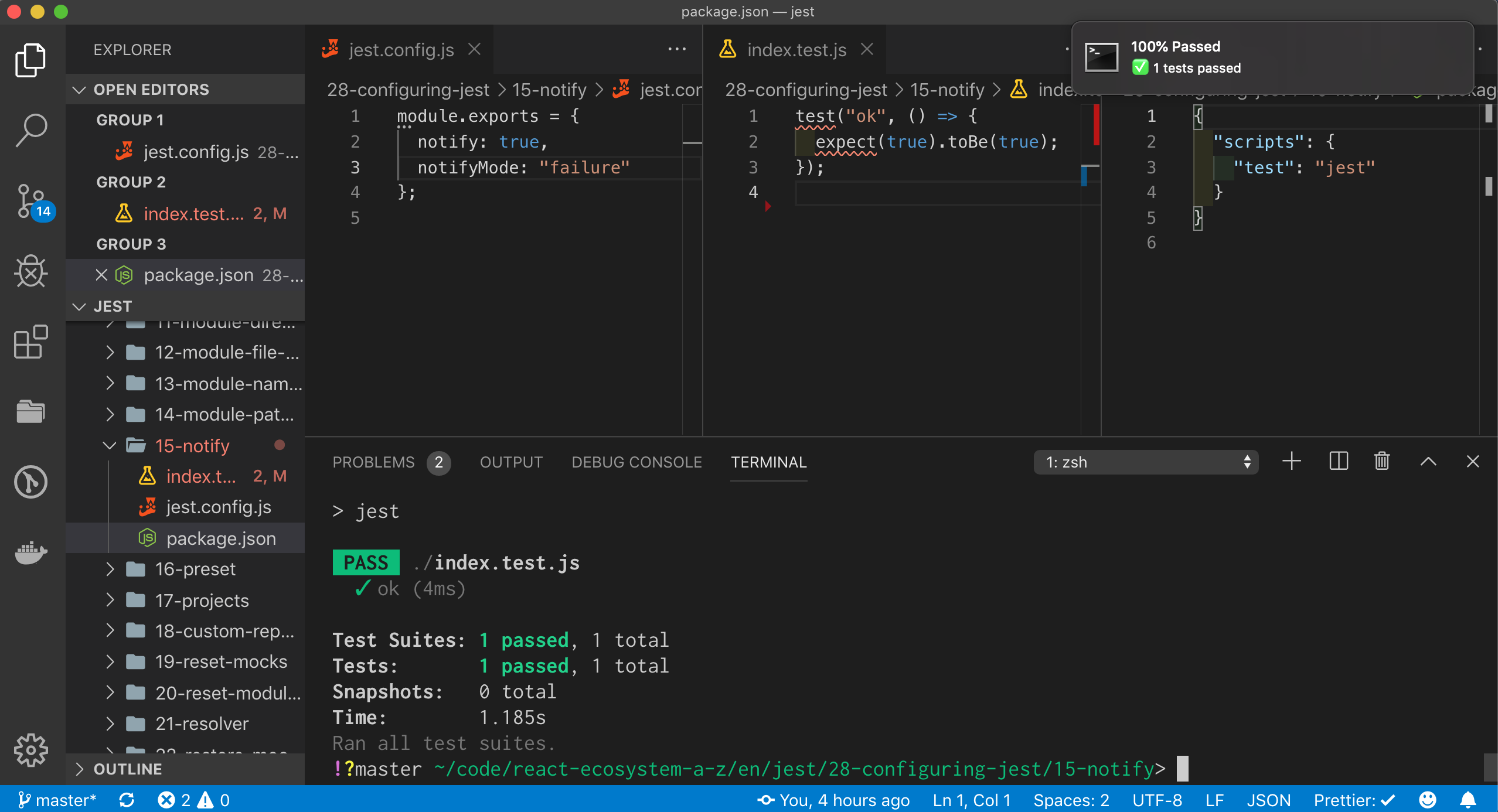Open the GitLens activity bar icon
The height and width of the screenshot is (812, 1498).
tap(30, 482)
